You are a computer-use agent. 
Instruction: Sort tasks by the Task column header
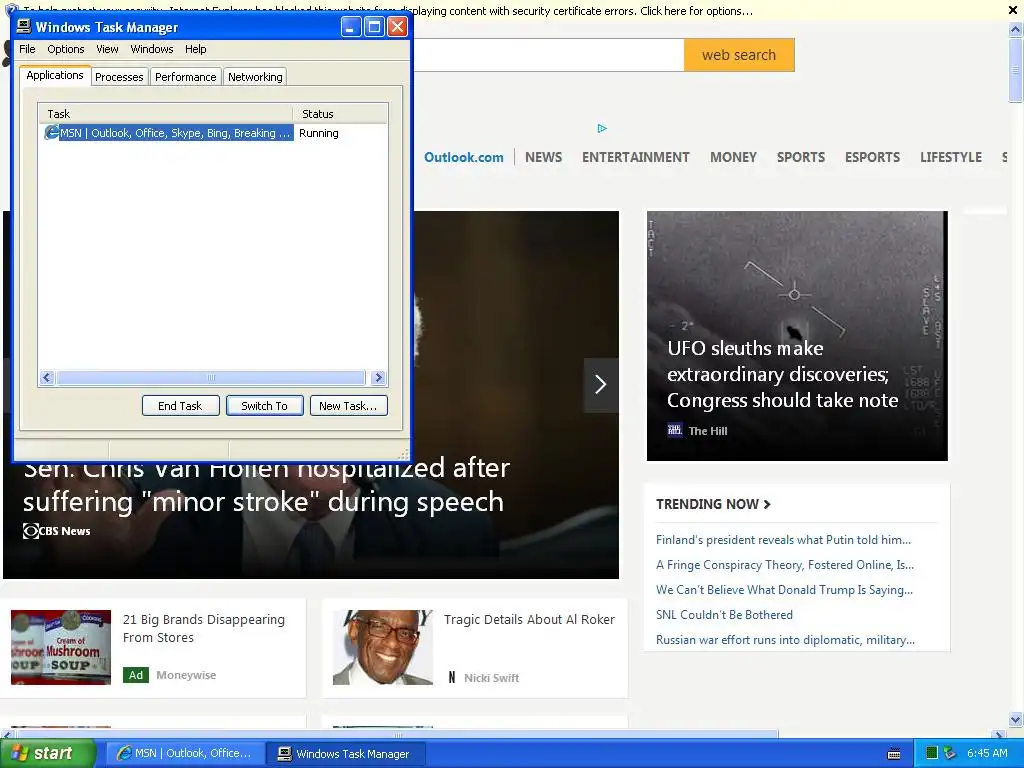click(x=166, y=114)
